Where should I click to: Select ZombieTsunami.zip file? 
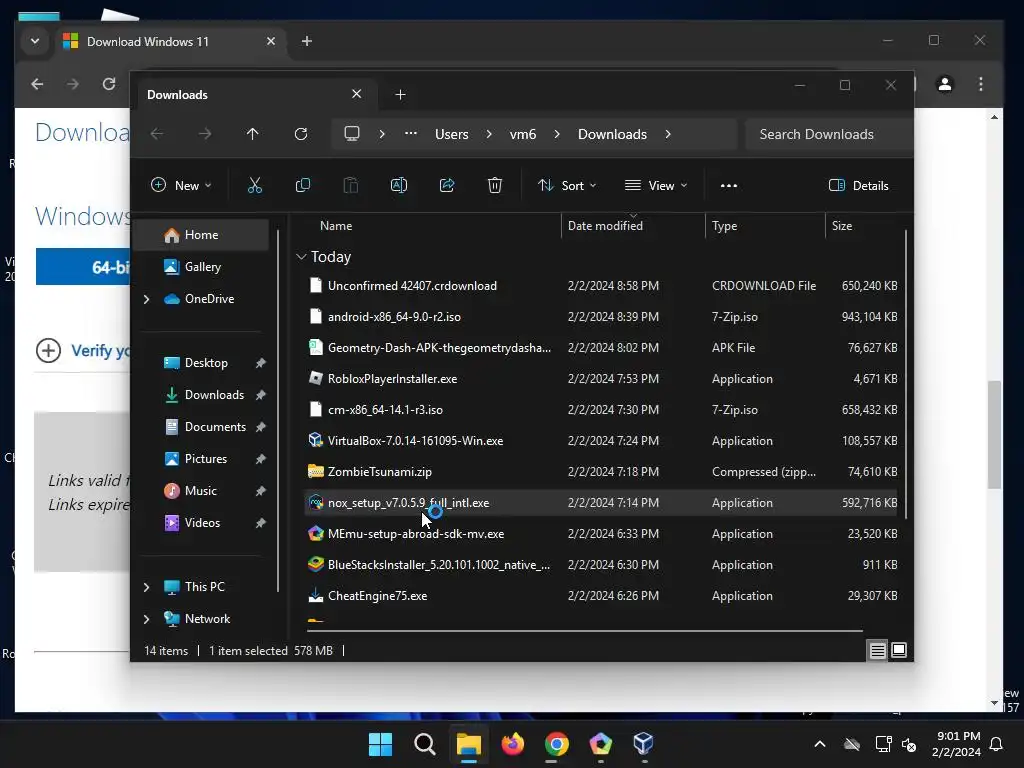tap(601, 472)
